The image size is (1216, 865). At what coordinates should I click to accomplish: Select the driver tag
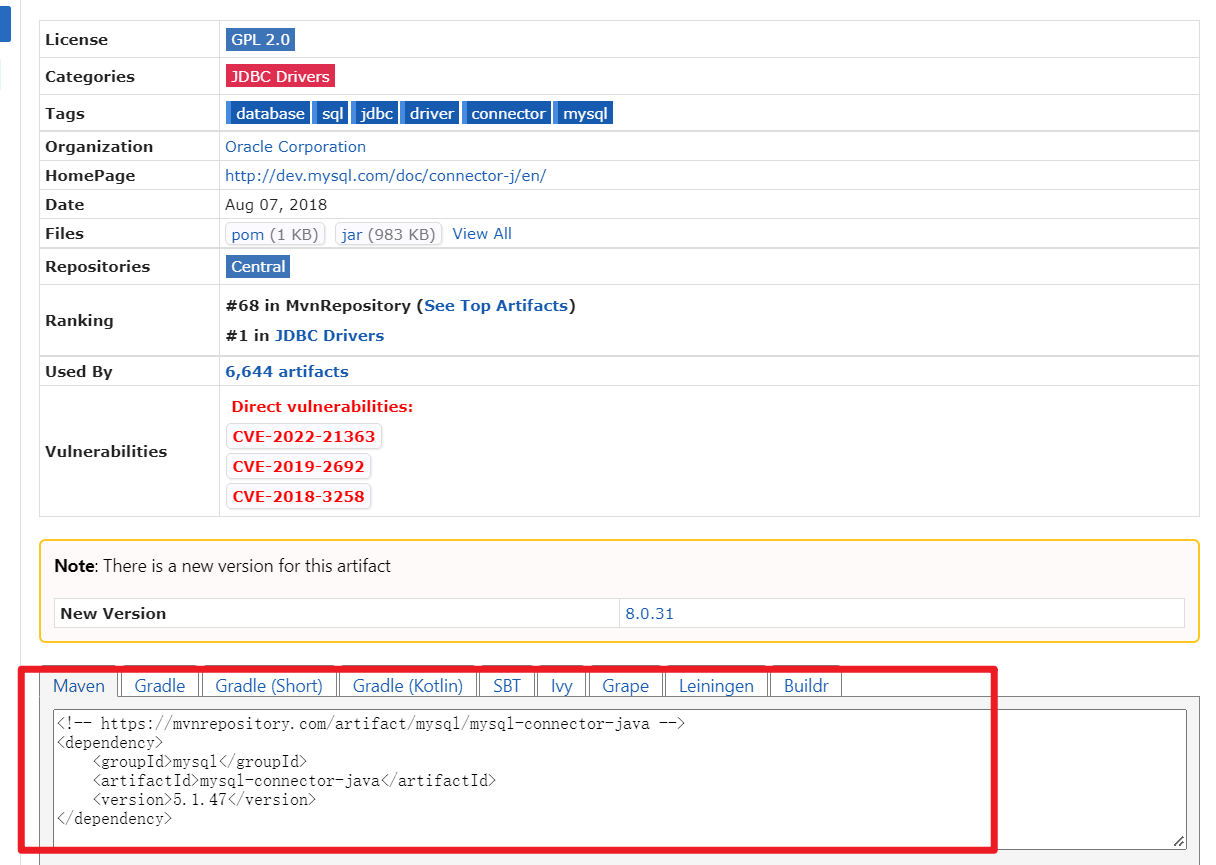[x=429, y=113]
